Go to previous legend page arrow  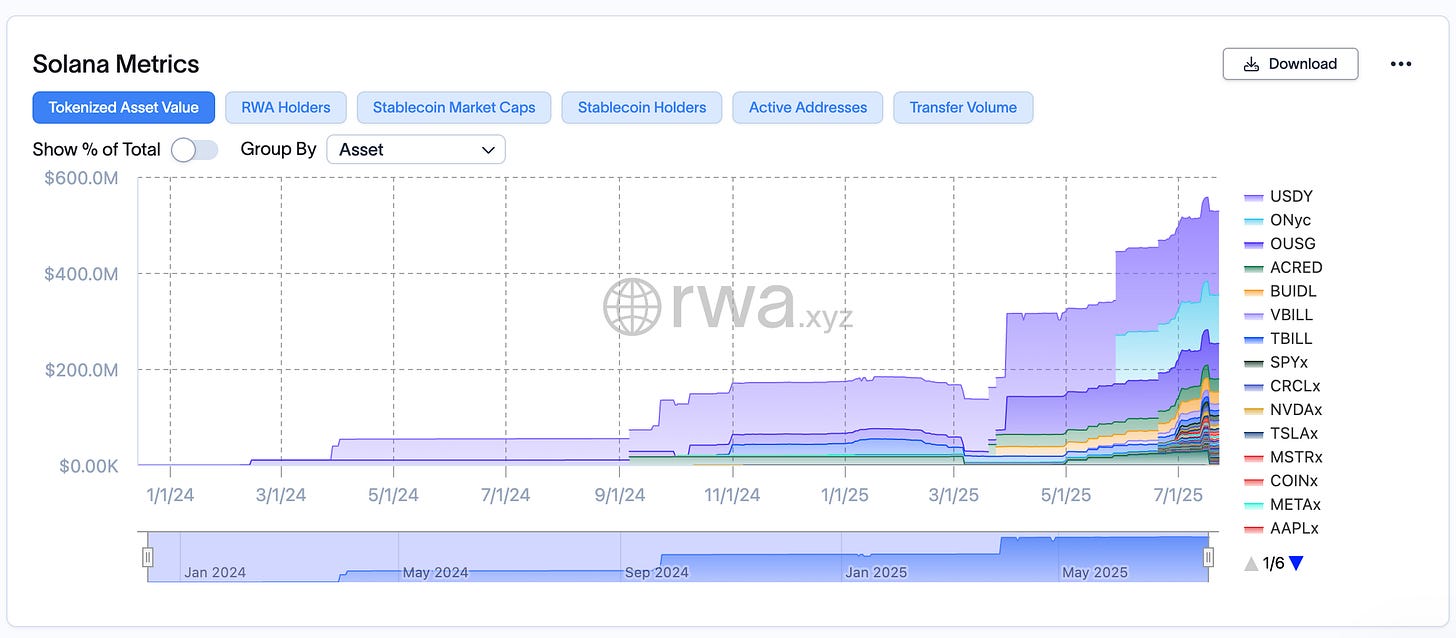(x=1251, y=563)
